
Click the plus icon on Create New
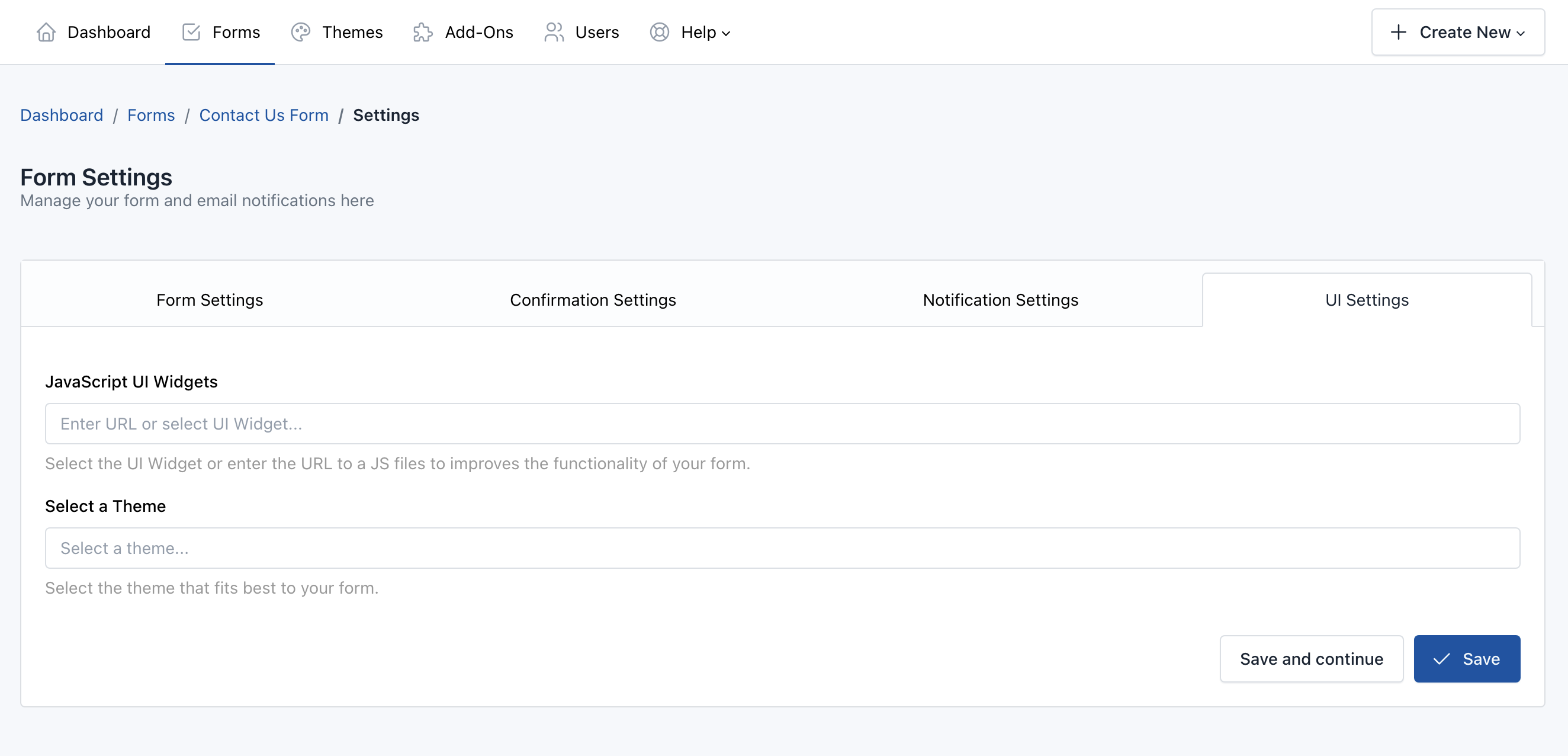click(1398, 31)
